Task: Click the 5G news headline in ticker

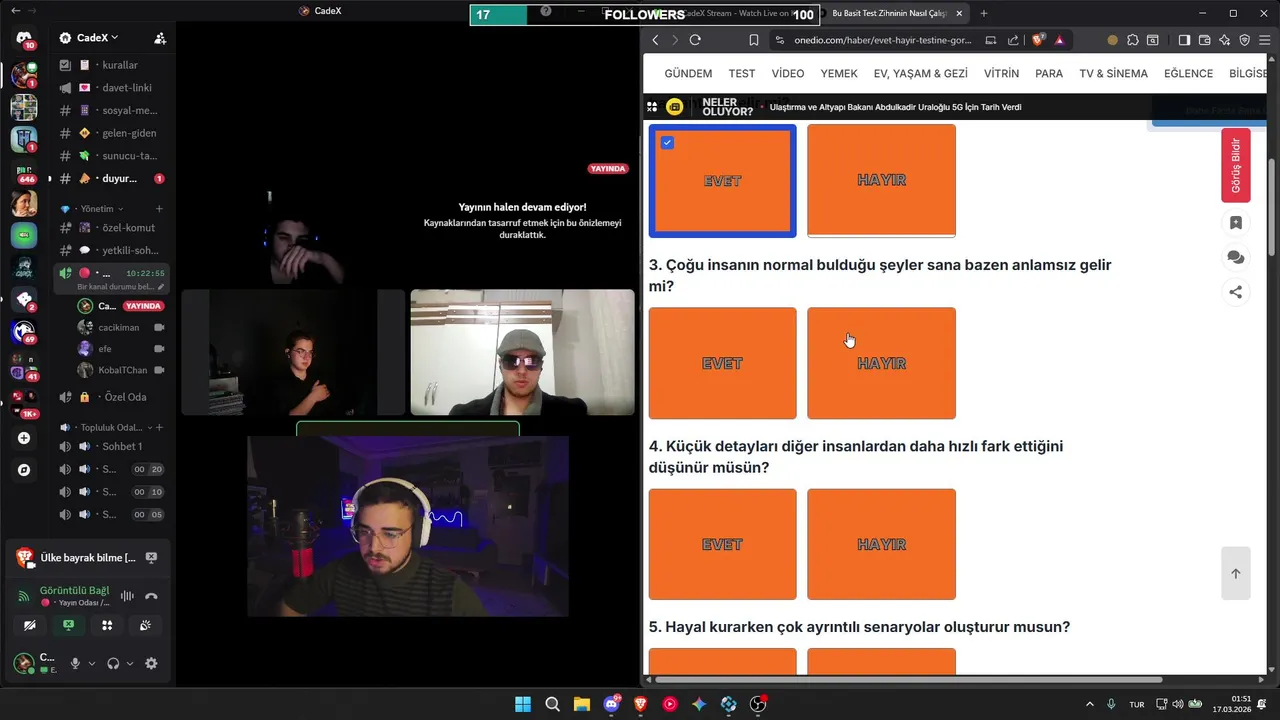Action: [x=895, y=107]
